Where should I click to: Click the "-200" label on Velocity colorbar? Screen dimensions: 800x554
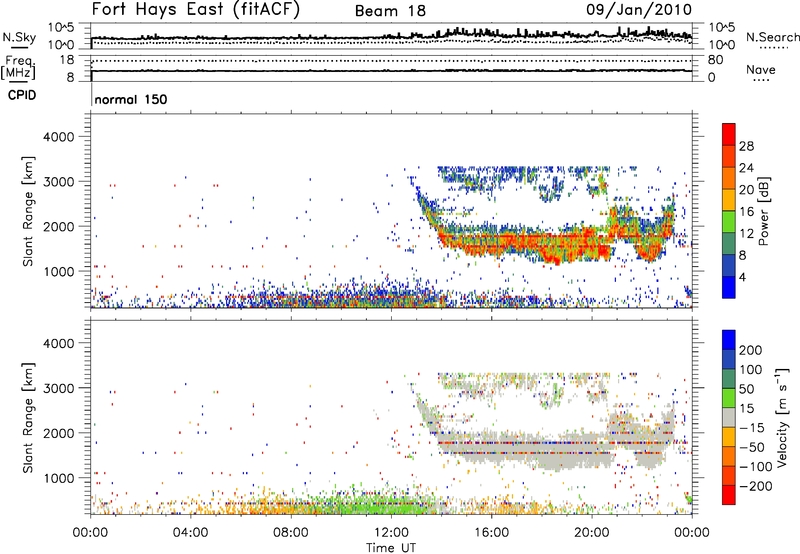(755, 486)
